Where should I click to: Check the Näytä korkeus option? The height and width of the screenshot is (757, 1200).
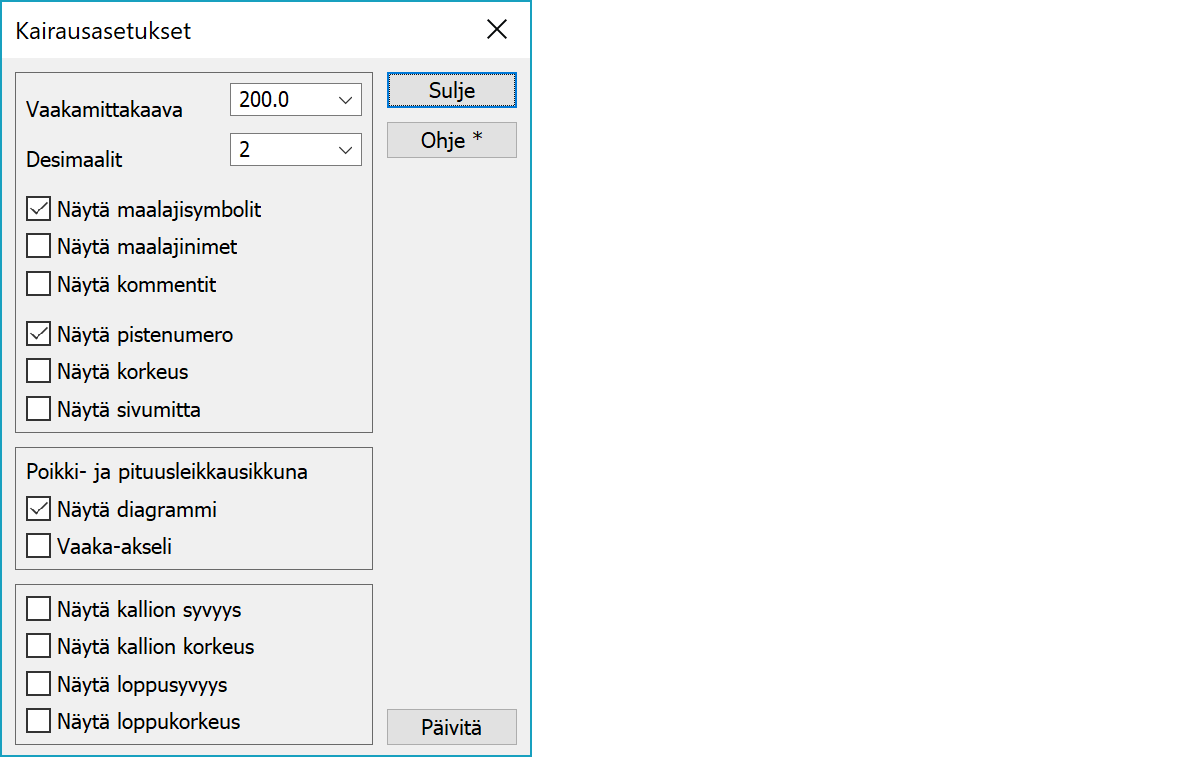click(x=39, y=371)
